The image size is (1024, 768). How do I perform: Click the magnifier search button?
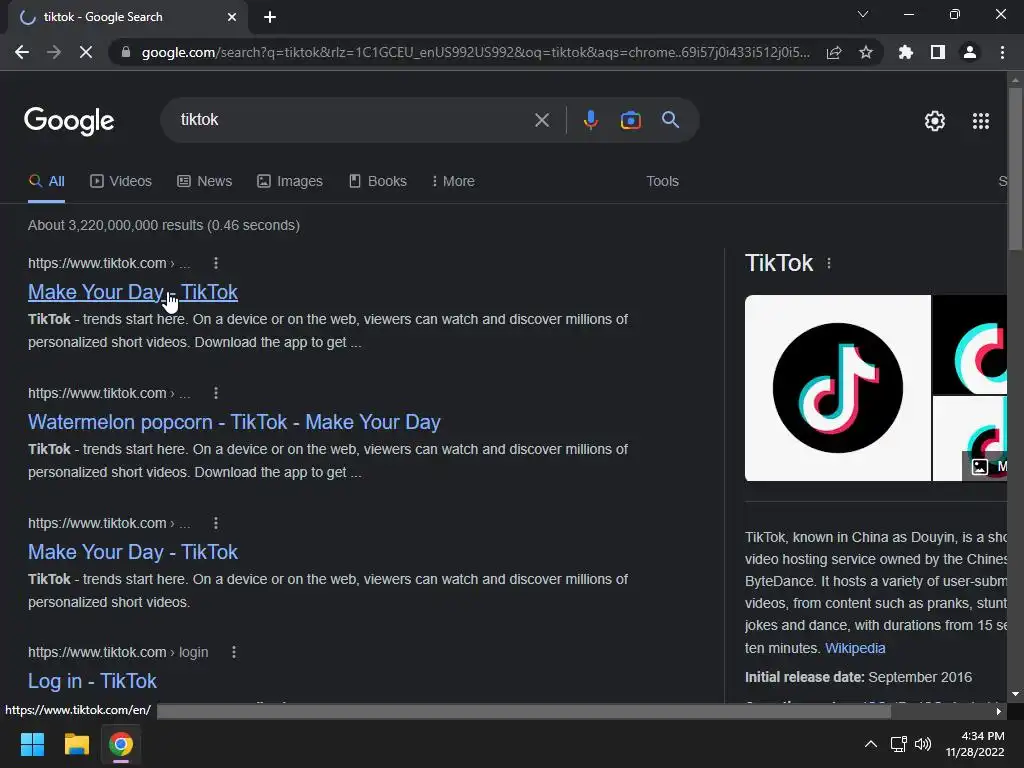click(670, 120)
